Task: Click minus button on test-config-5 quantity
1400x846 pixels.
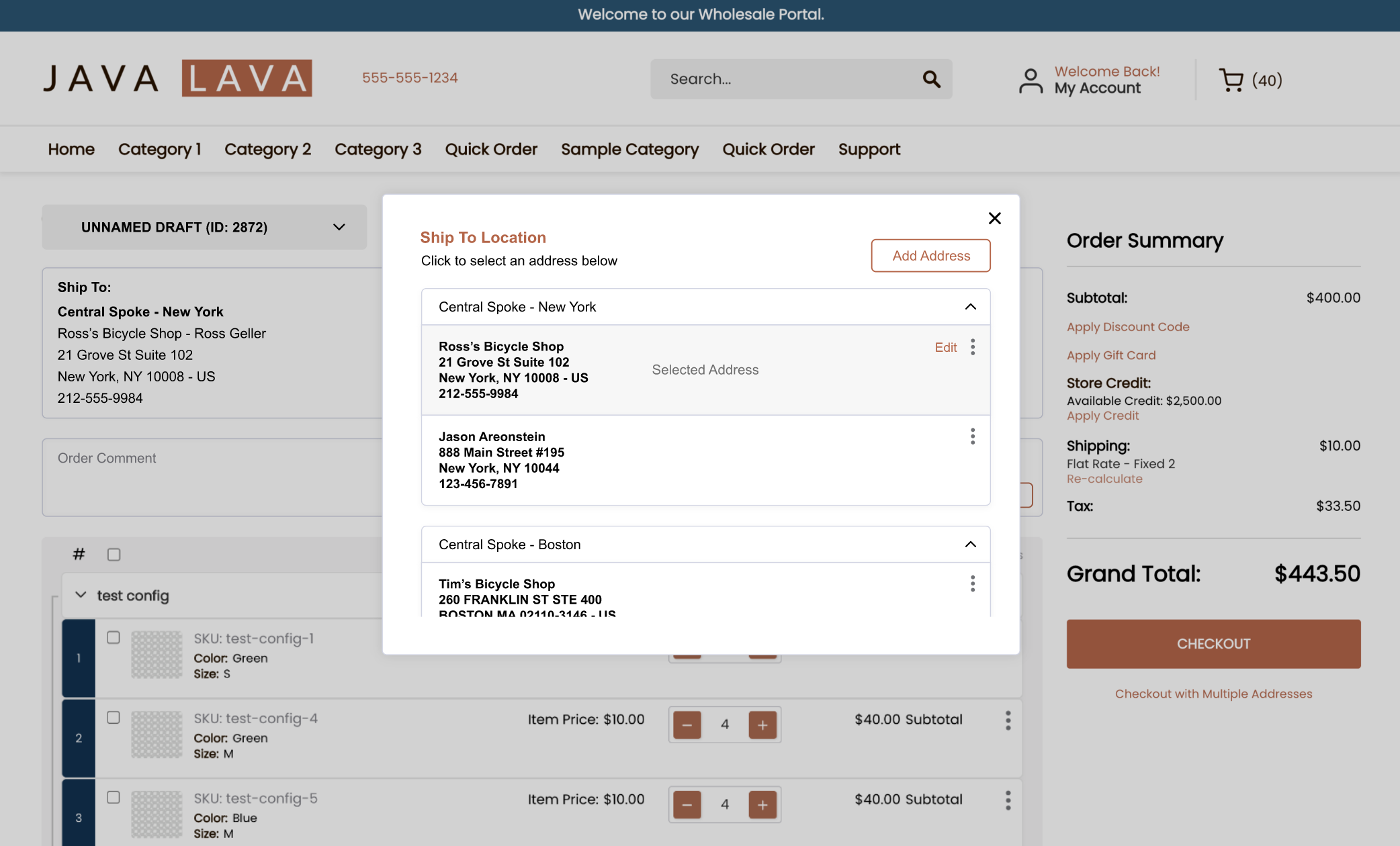Action: (687, 804)
